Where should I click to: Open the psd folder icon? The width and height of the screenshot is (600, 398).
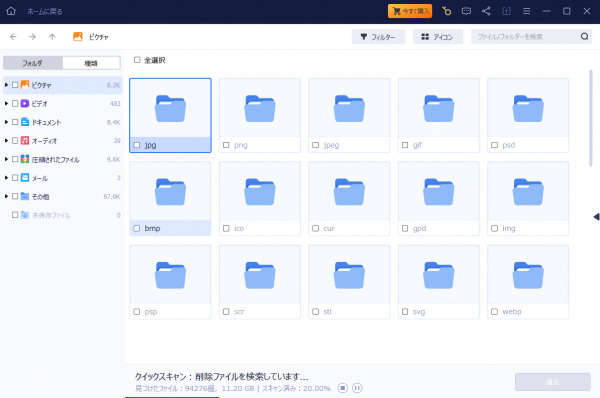[x=528, y=109]
